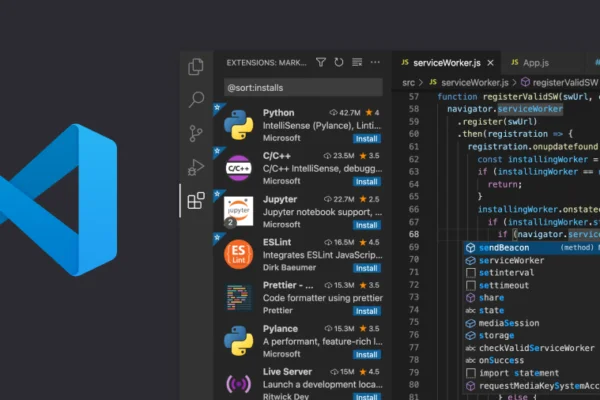
Task: Click the Pylance extension title
Action: coord(280,328)
